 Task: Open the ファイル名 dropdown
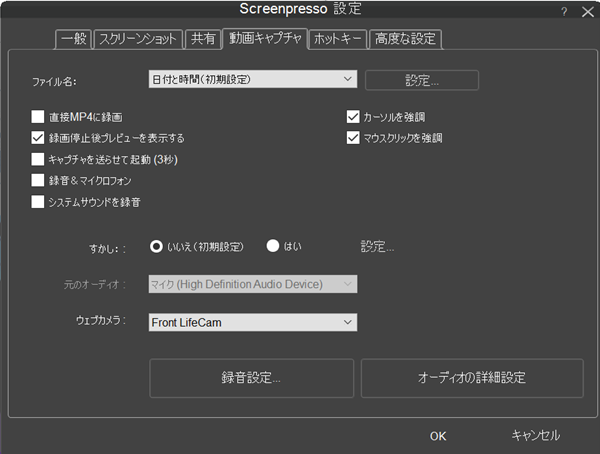(x=253, y=79)
